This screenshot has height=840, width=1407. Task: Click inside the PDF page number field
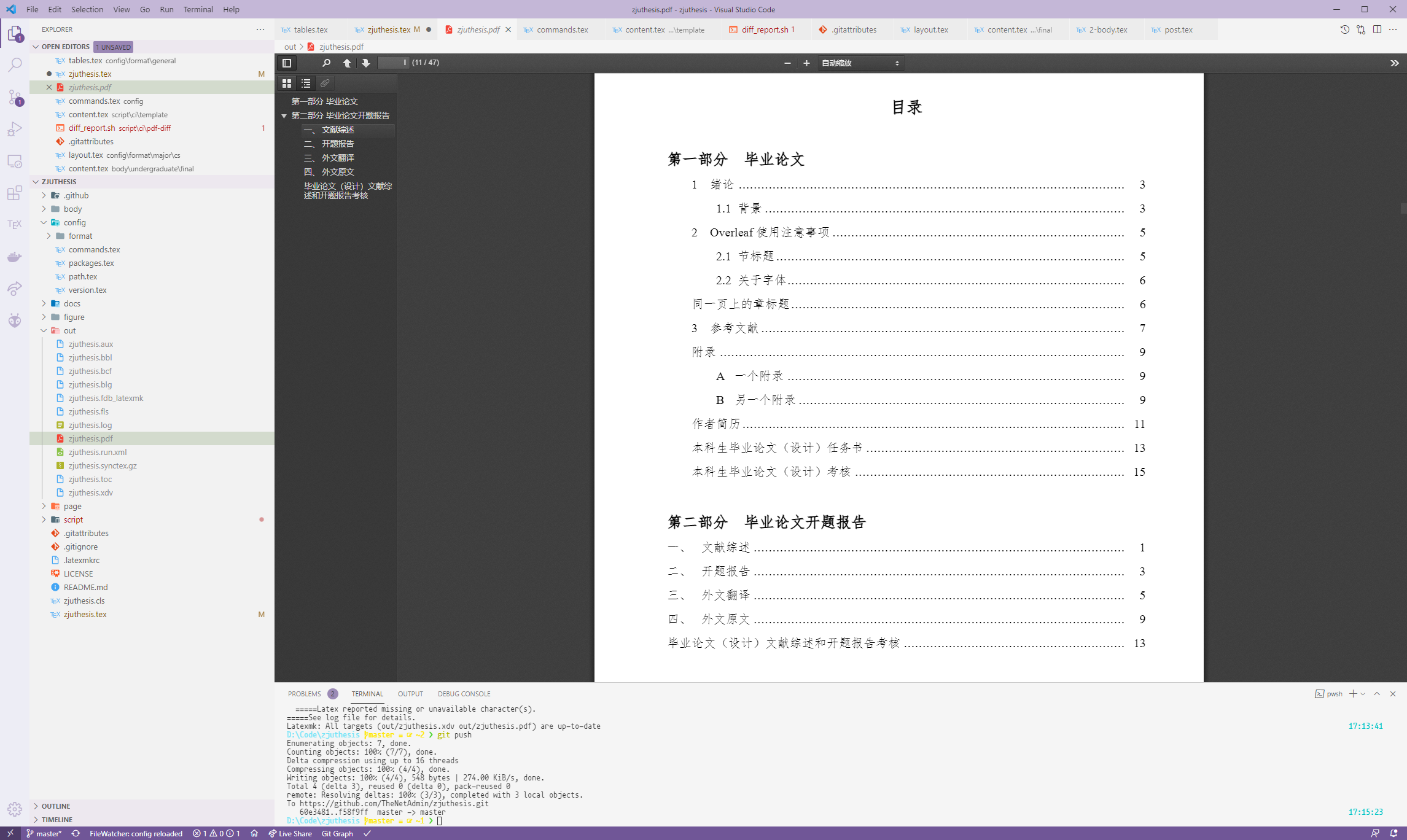click(392, 62)
